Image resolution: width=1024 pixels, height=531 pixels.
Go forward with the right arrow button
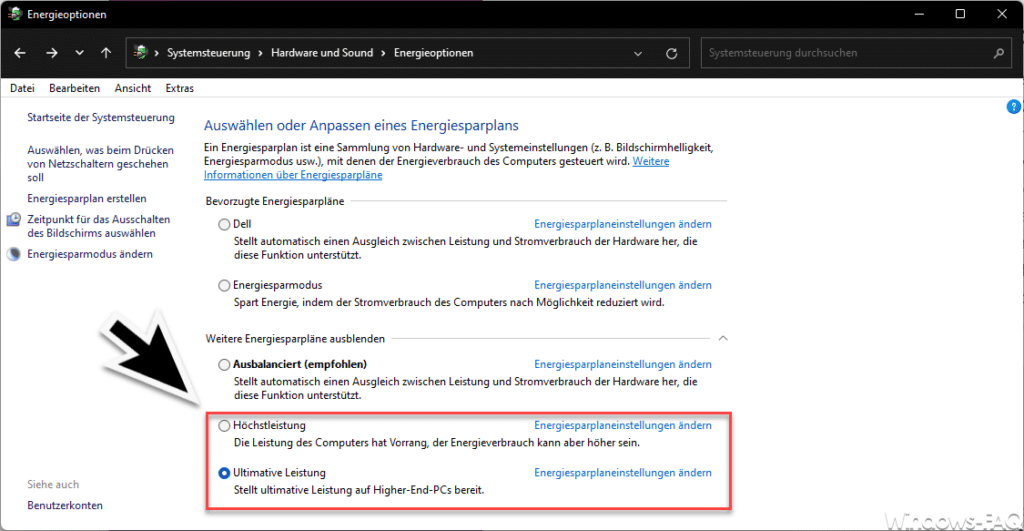52,54
